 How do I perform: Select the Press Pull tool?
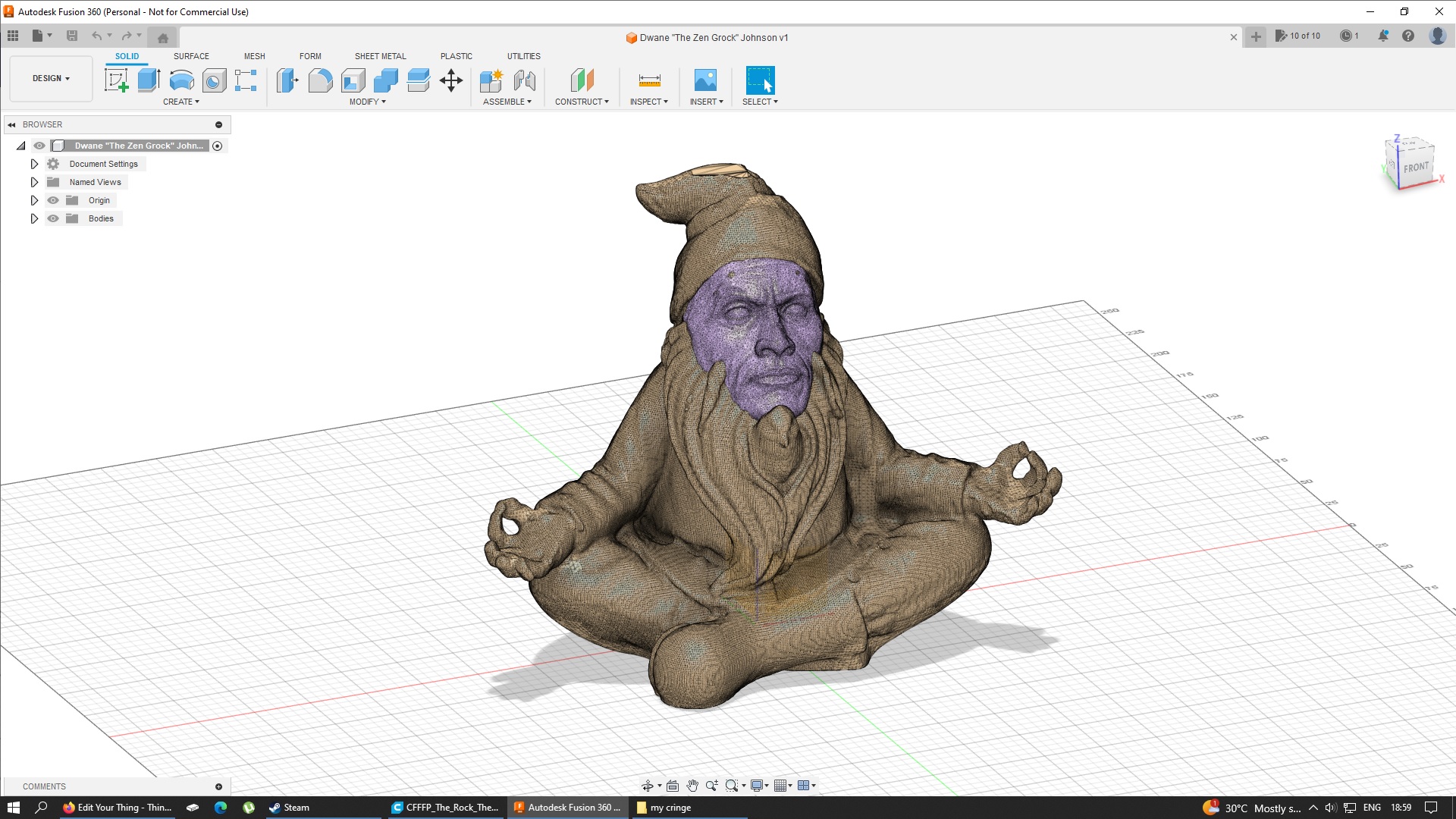(x=287, y=80)
